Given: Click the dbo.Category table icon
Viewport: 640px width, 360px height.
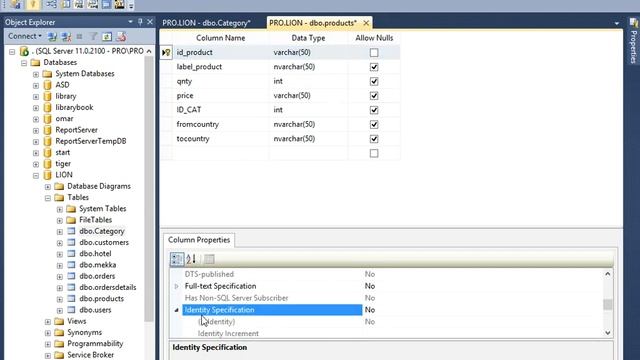Looking at the screenshot, I should pyautogui.click(x=71, y=231).
